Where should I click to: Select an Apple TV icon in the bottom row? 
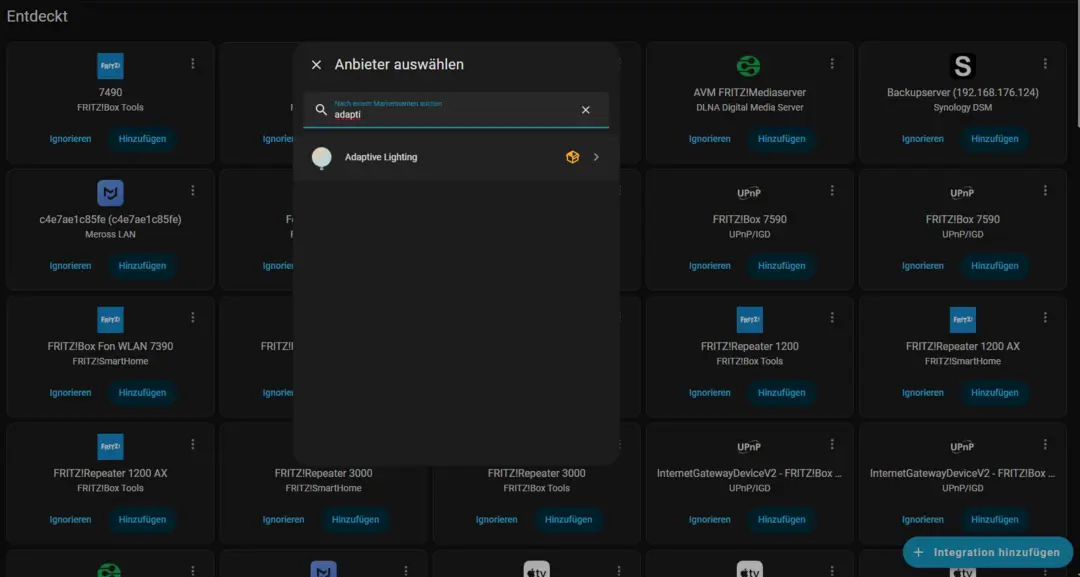pos(537,570)
